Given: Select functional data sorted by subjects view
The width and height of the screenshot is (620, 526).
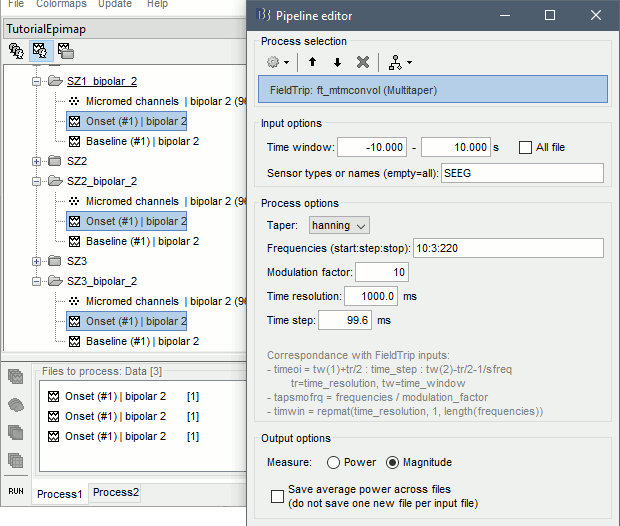Looking at the screenshot, I should click(x=41, y=49).
